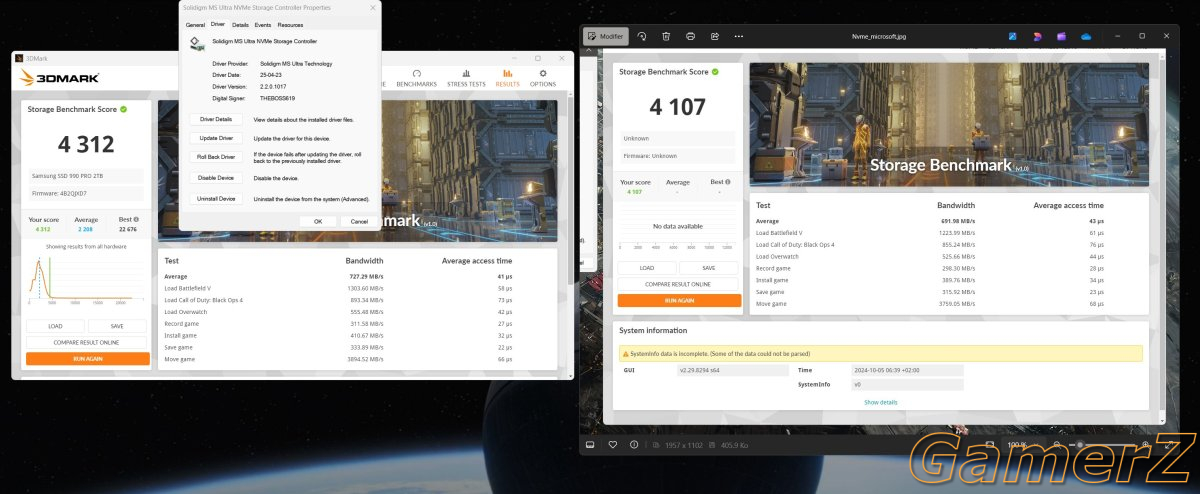This screenshot has width=1200, height=494.
Task: Open the three-dot more menu in Photos
Action: (x=738, y=36)
